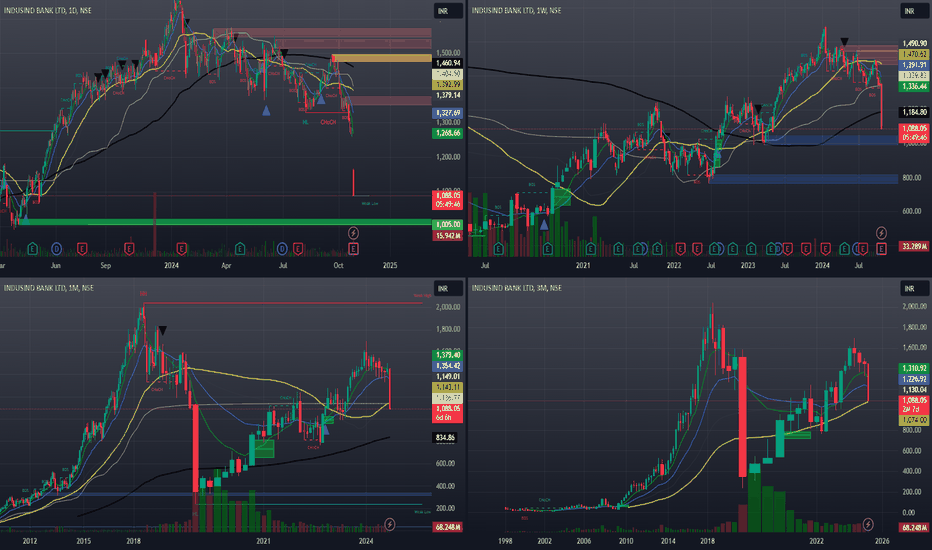Open the INR currency selector on the 1D chart
The width and height of the screenshot is (932, 550).
tap(447, 11)
